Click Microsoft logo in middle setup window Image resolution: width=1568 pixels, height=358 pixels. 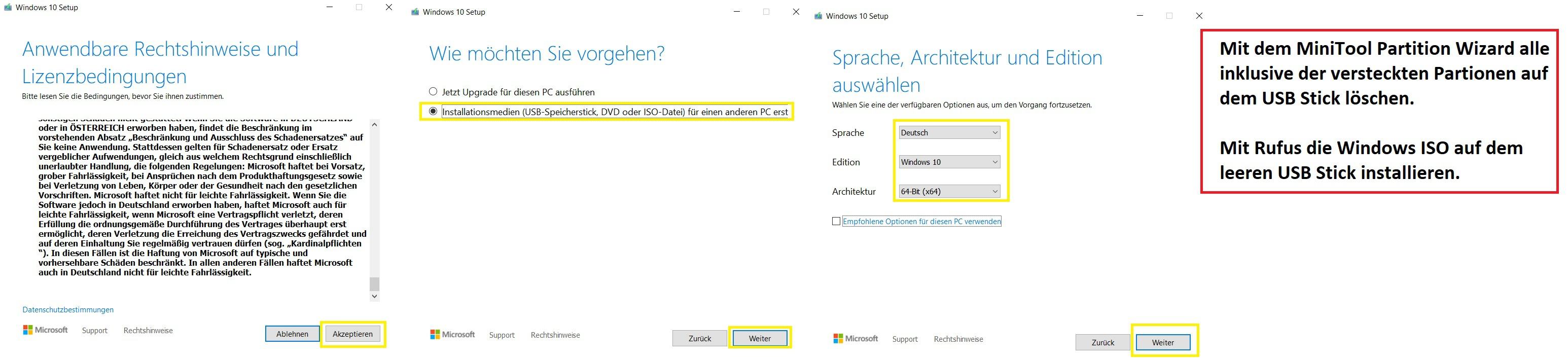452,334
